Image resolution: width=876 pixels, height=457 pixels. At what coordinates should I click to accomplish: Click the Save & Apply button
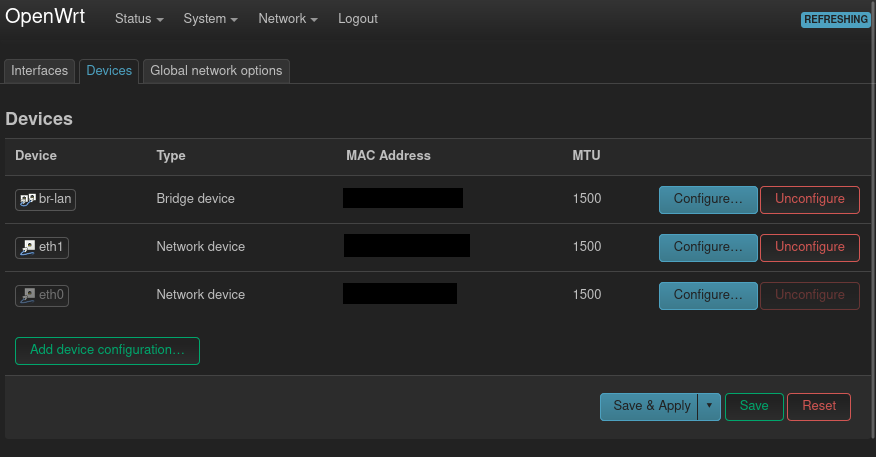pos(649,406)
